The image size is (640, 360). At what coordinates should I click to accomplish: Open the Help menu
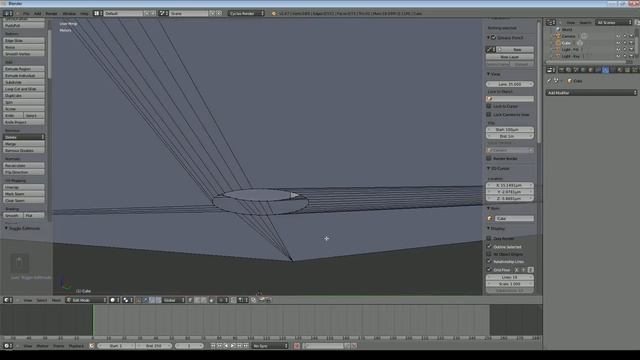84,13
